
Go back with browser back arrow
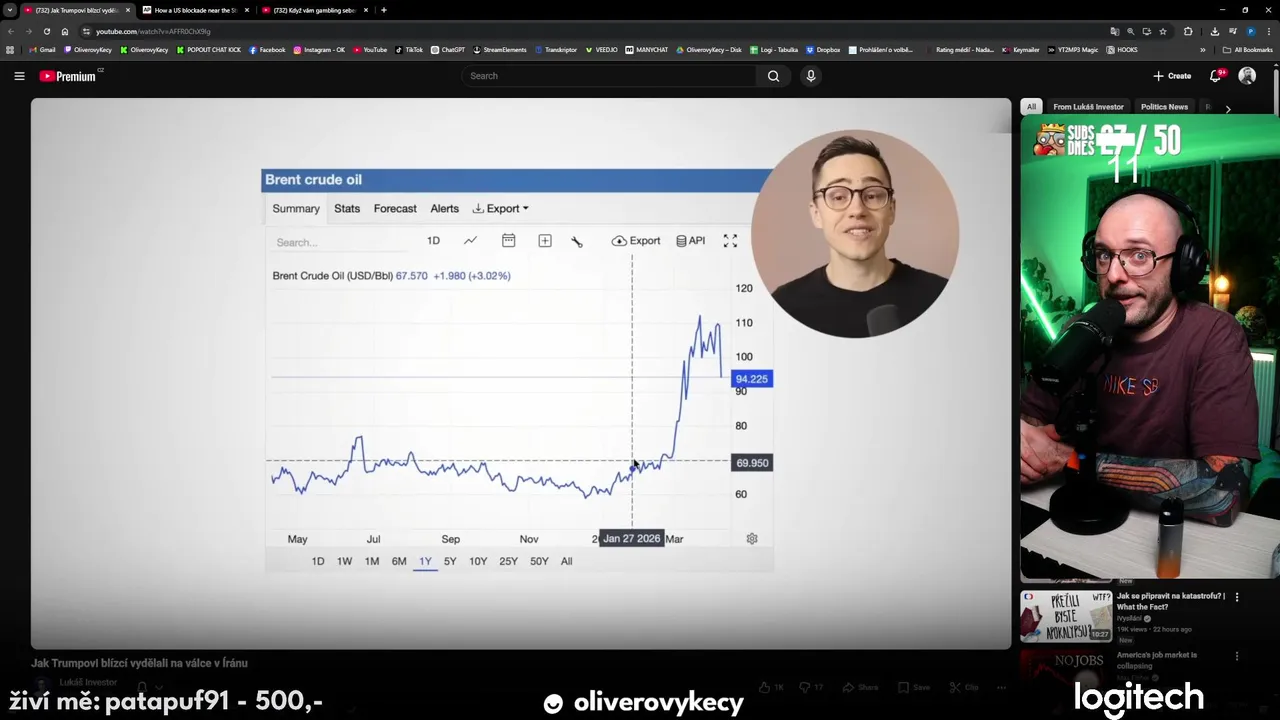pos(11,31)
